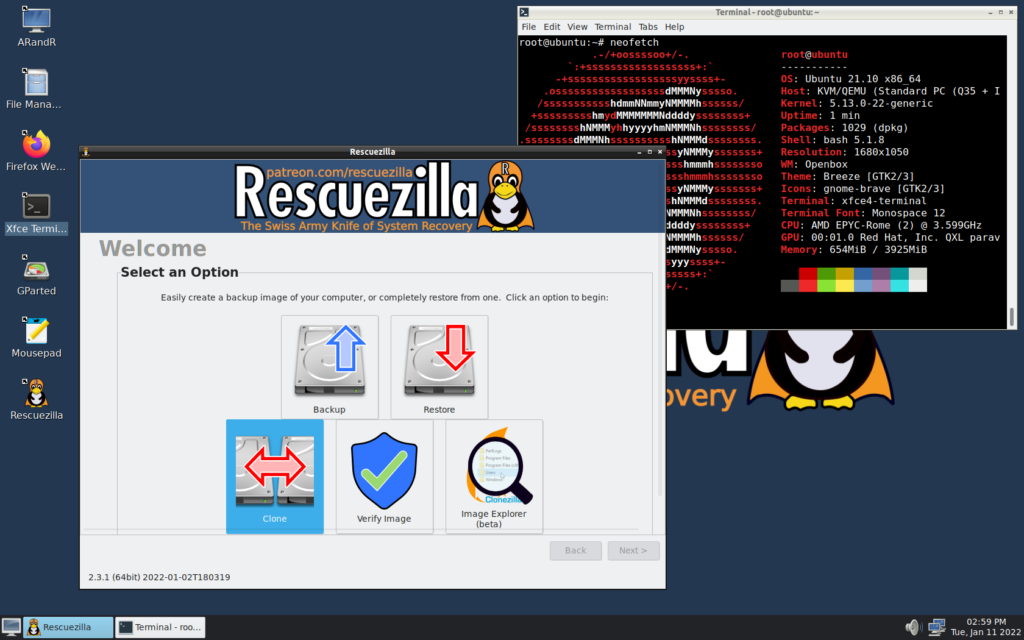Open GParted desktop icon
The width and height of the screenshot is (1024, 640).
tap(36, 272)
